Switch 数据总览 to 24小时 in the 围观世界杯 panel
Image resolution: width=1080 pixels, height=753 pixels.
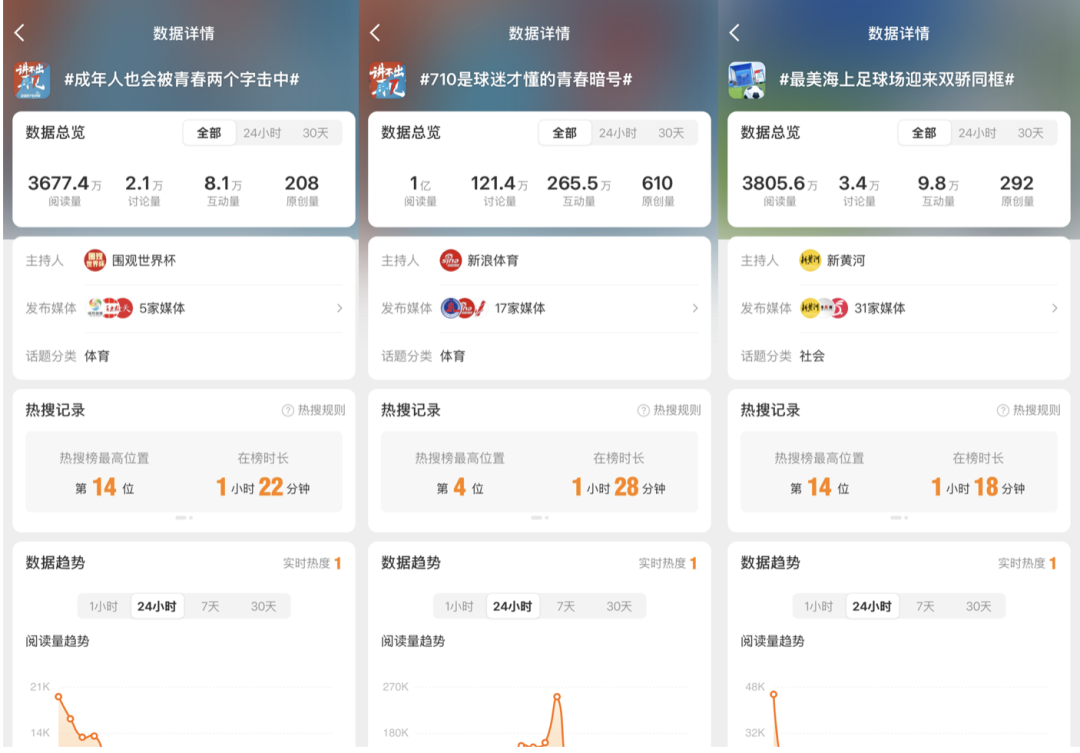(x=262, y=133)
